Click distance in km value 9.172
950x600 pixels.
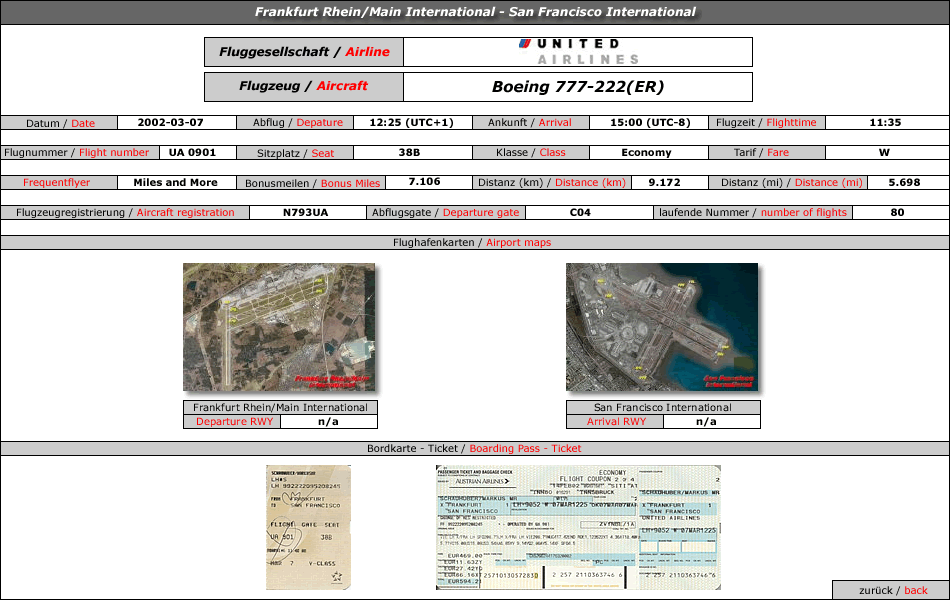coord(665,182)
